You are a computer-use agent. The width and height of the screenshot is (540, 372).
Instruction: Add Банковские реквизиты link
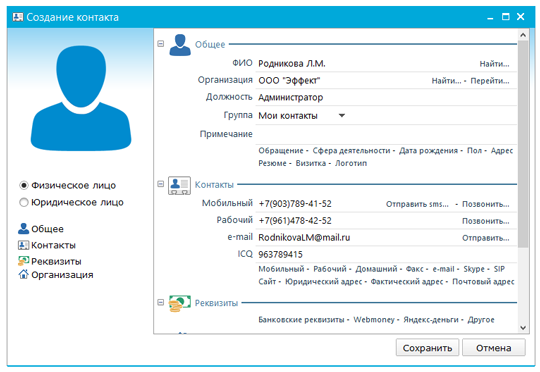[x=301, y=320]
